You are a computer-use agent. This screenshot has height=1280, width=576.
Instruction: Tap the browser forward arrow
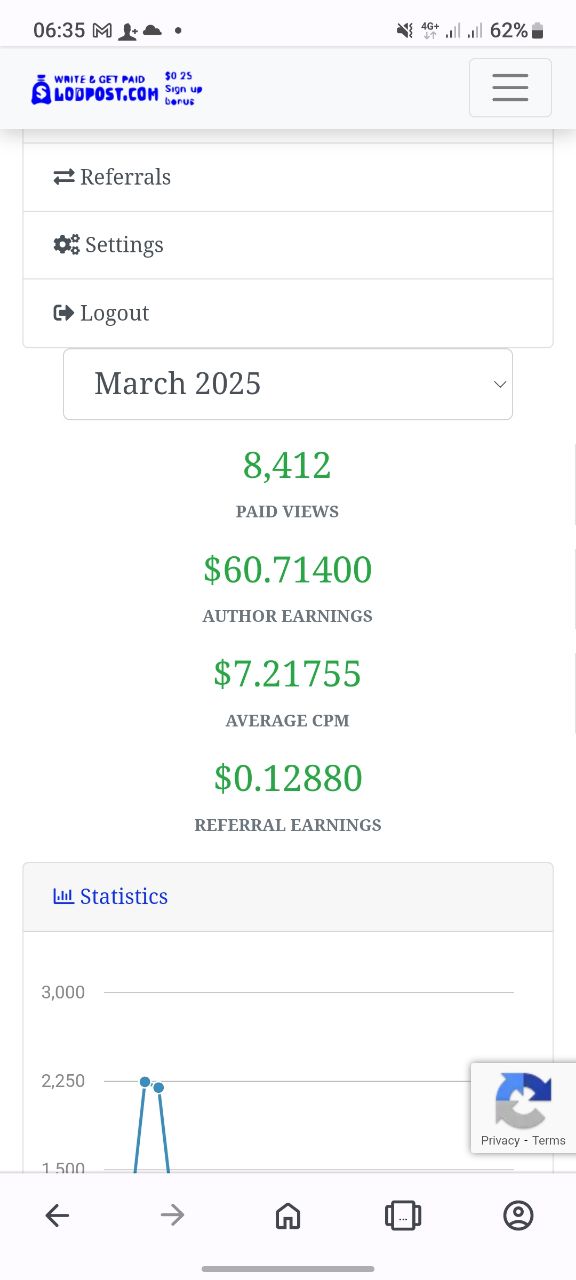tap(172, 1216)
